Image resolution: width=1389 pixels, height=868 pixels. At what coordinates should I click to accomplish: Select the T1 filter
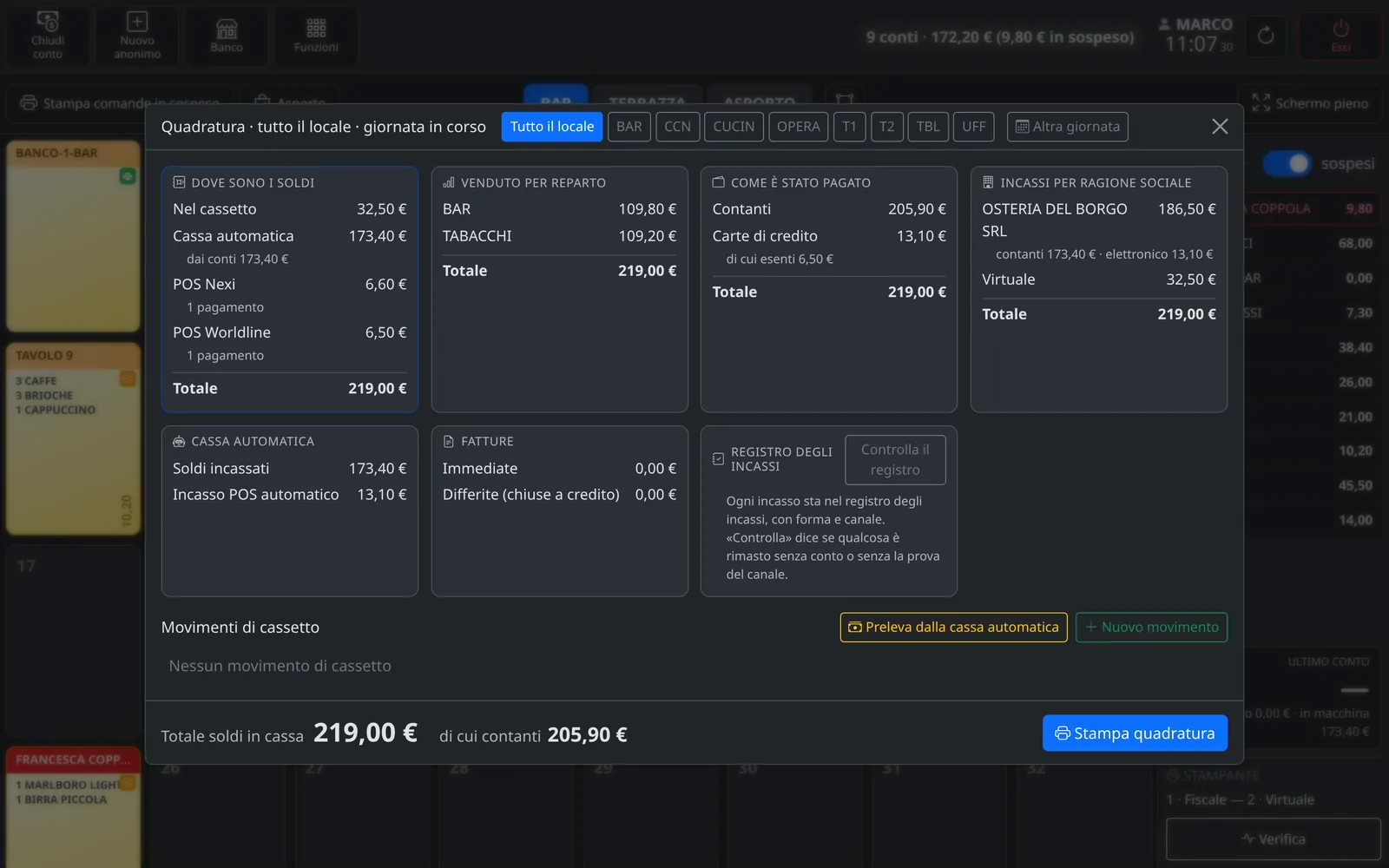[849, 127]
